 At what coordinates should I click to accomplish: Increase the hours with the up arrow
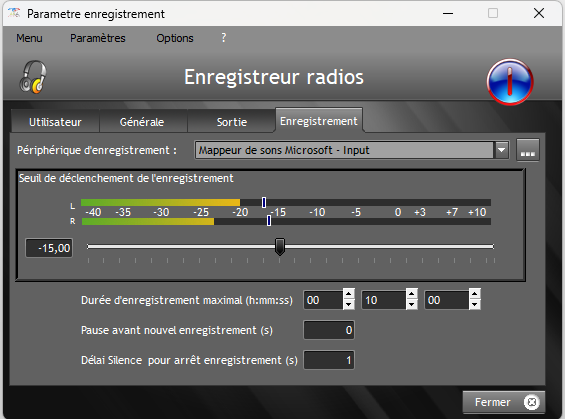click(348, 294)
